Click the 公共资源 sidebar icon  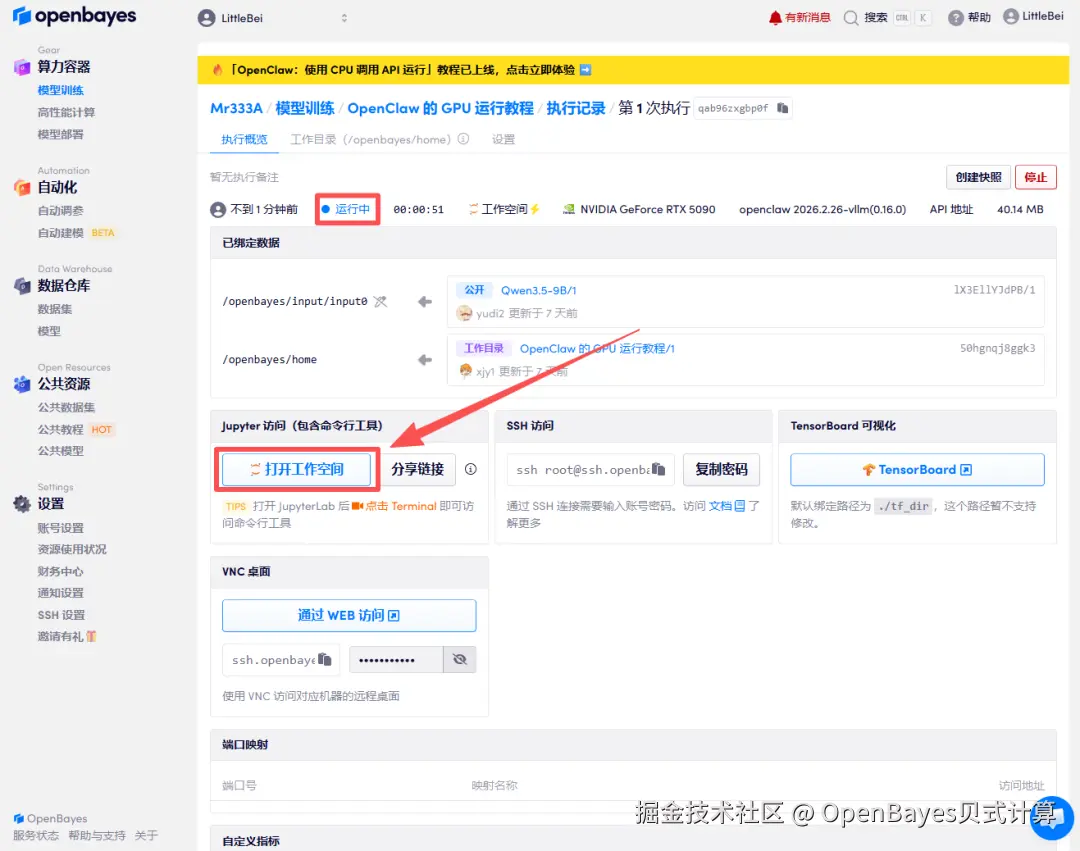pos(22,384)
